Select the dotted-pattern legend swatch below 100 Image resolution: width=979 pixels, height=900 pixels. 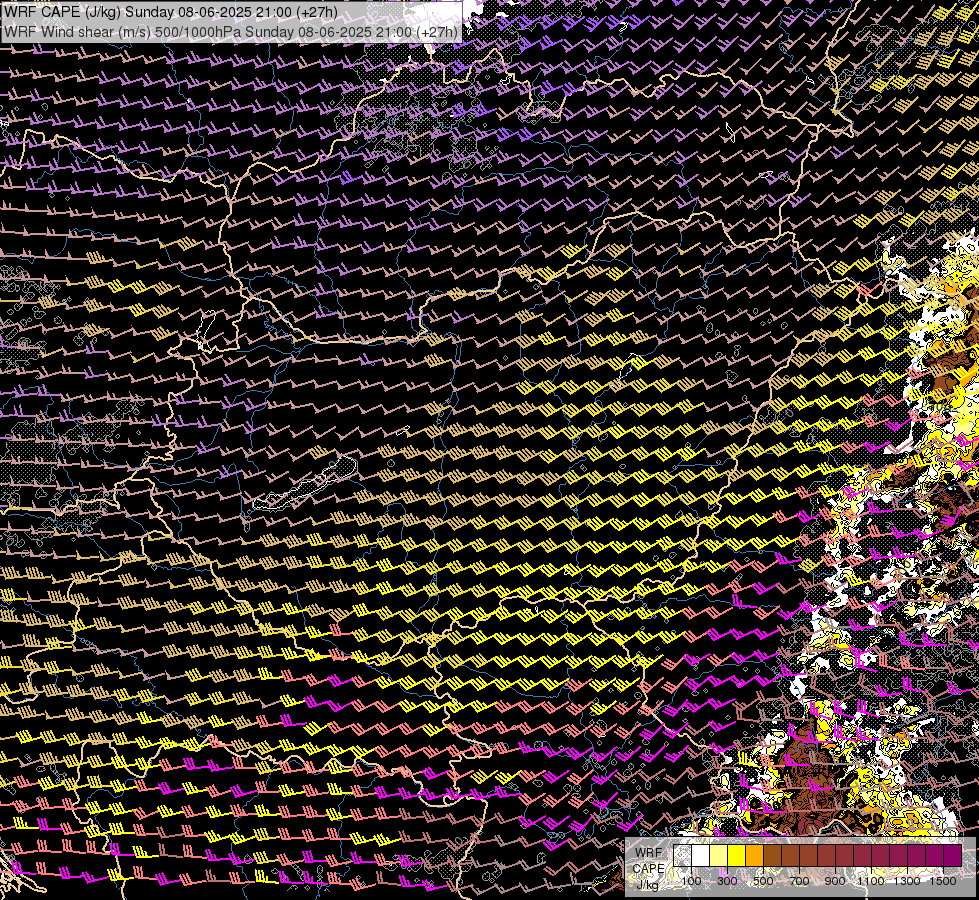(682, 856)
